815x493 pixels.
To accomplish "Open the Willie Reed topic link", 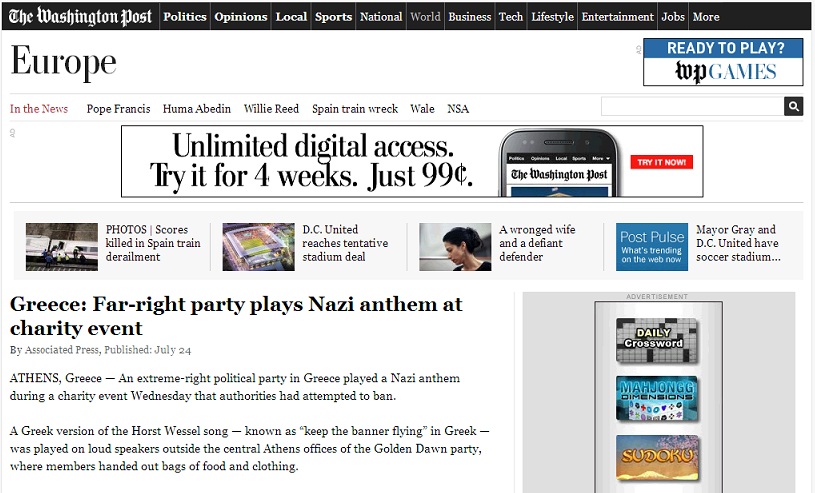I will pos(271,109).
